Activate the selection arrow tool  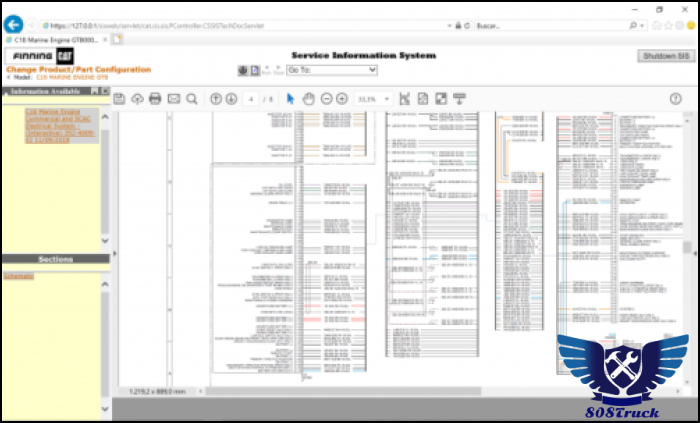click(x=291, y=98)
